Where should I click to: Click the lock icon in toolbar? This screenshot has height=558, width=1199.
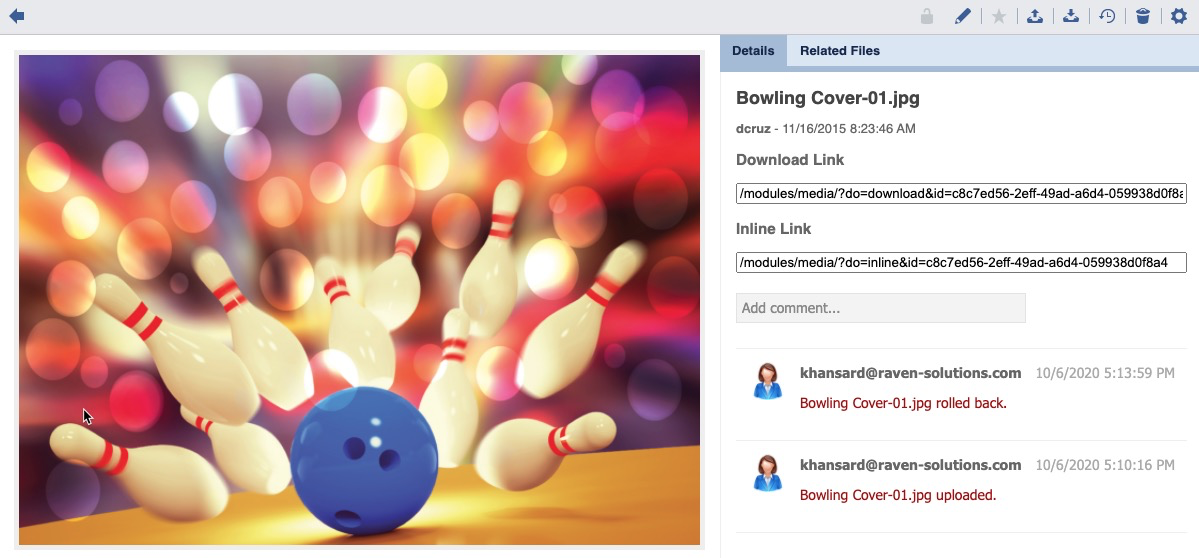(927, 16)
